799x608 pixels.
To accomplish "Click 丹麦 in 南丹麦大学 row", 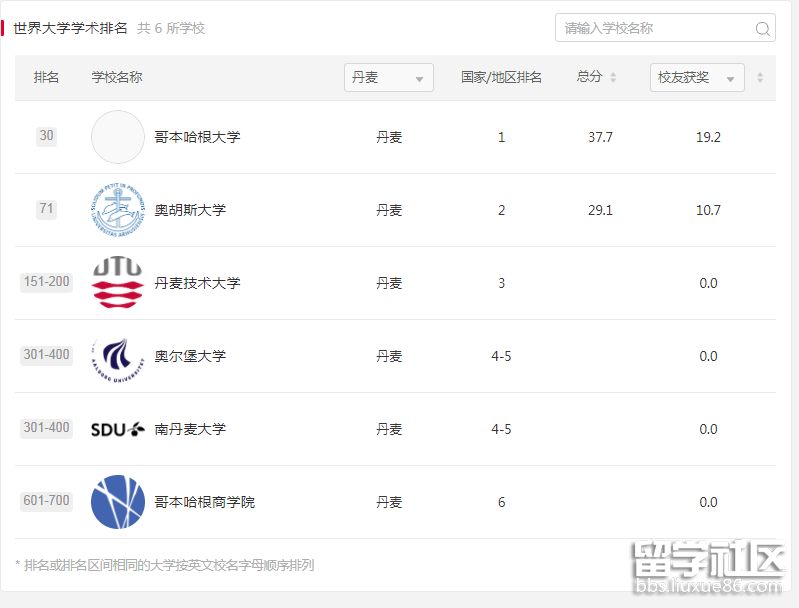I will [x=389, y=429].
